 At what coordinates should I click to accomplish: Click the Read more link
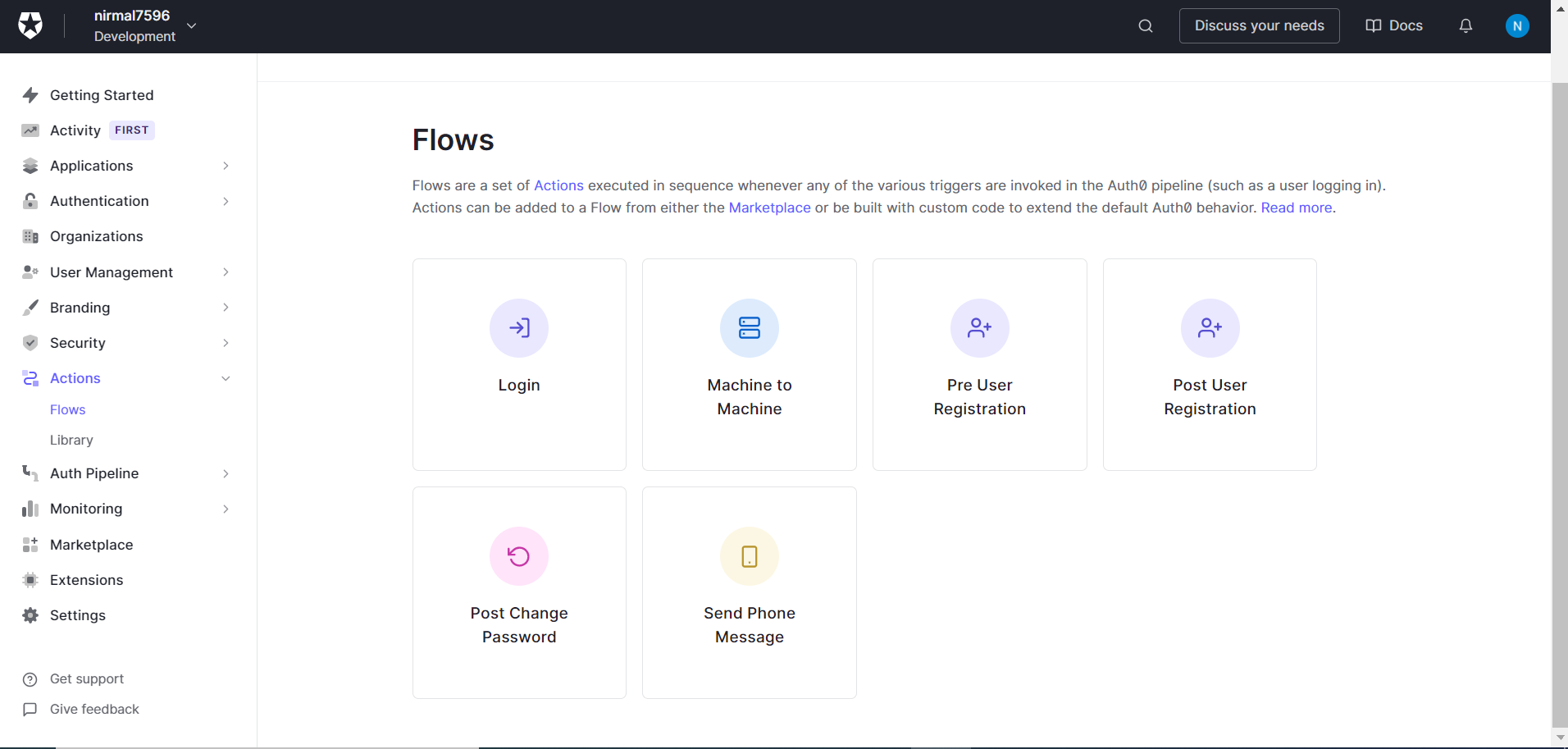1297,208
